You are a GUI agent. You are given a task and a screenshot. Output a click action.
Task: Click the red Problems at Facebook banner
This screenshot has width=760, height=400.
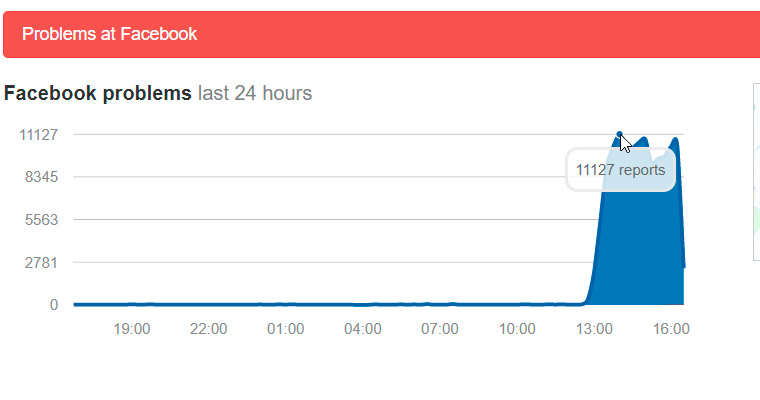click(380, 35)
